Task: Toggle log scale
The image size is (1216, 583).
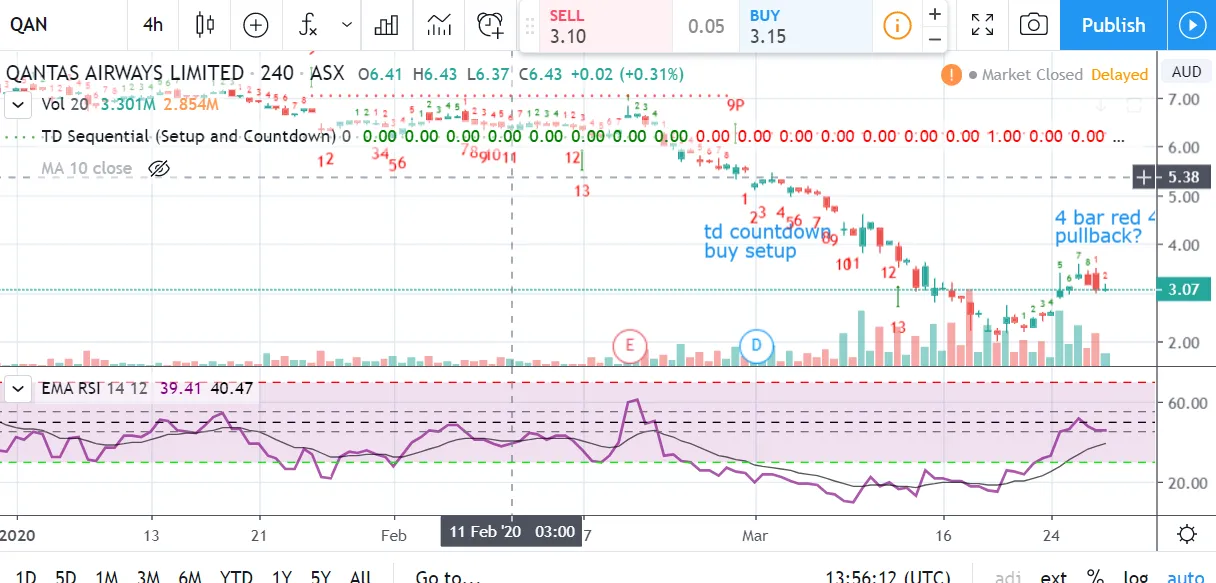Action: coord(1134,576)
